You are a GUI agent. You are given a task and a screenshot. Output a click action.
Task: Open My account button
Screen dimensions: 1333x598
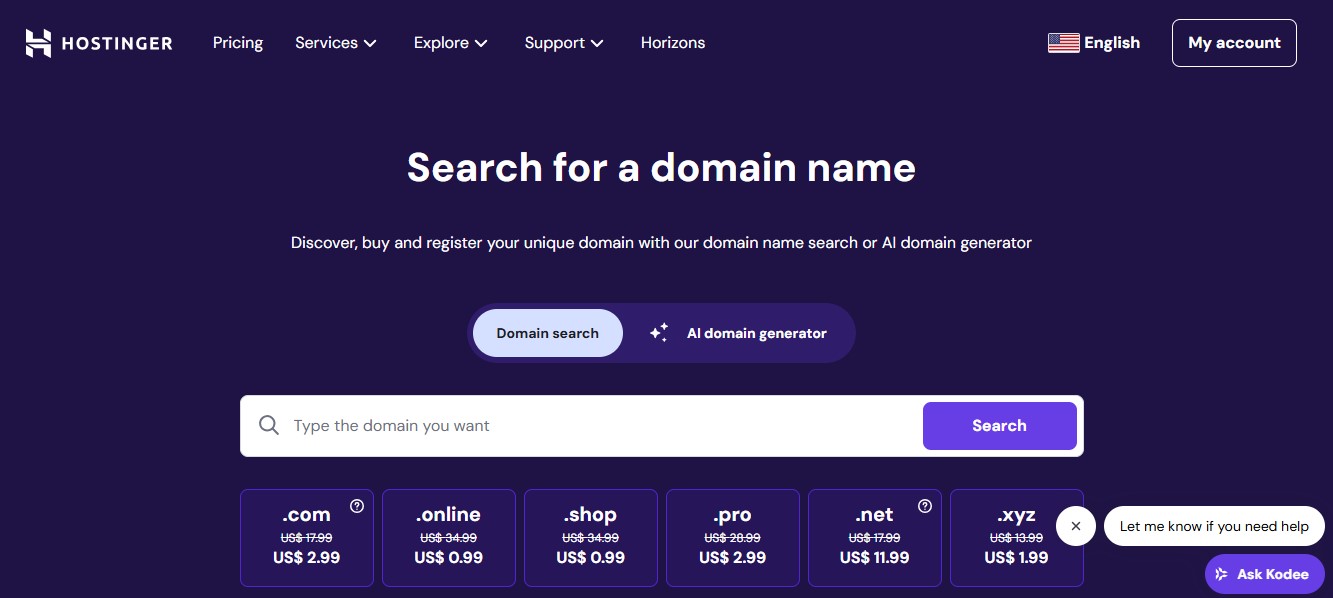tap(1234, 43)
